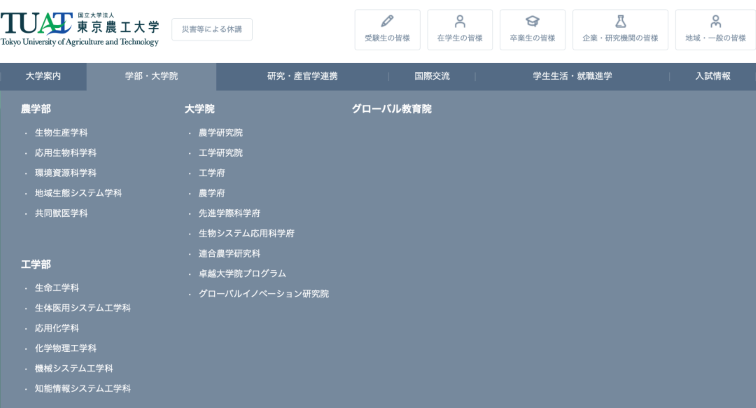Select 知能情報システム工学科 under 工学部

point(82,388)
